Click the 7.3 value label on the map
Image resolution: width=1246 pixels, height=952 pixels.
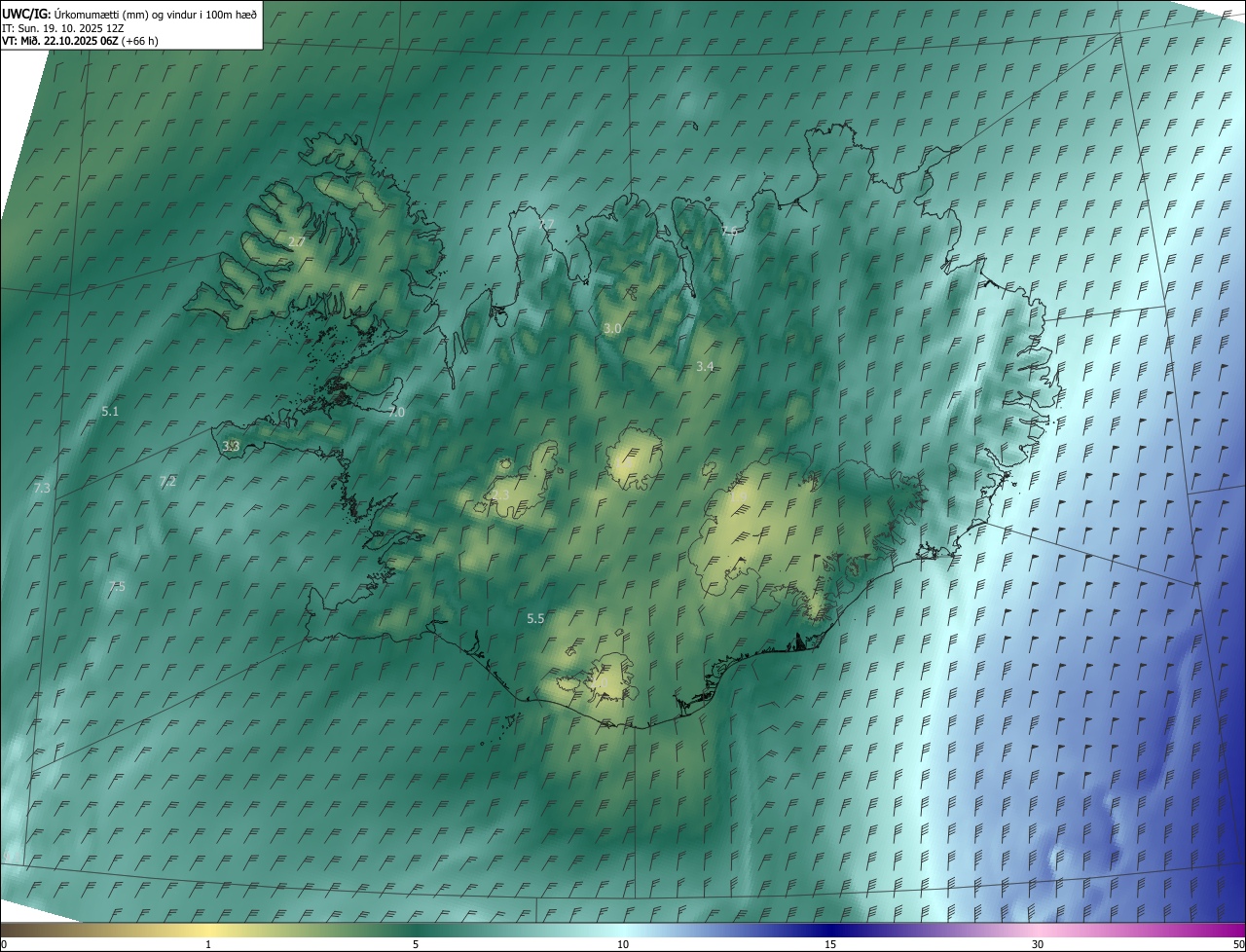[42, 488]
